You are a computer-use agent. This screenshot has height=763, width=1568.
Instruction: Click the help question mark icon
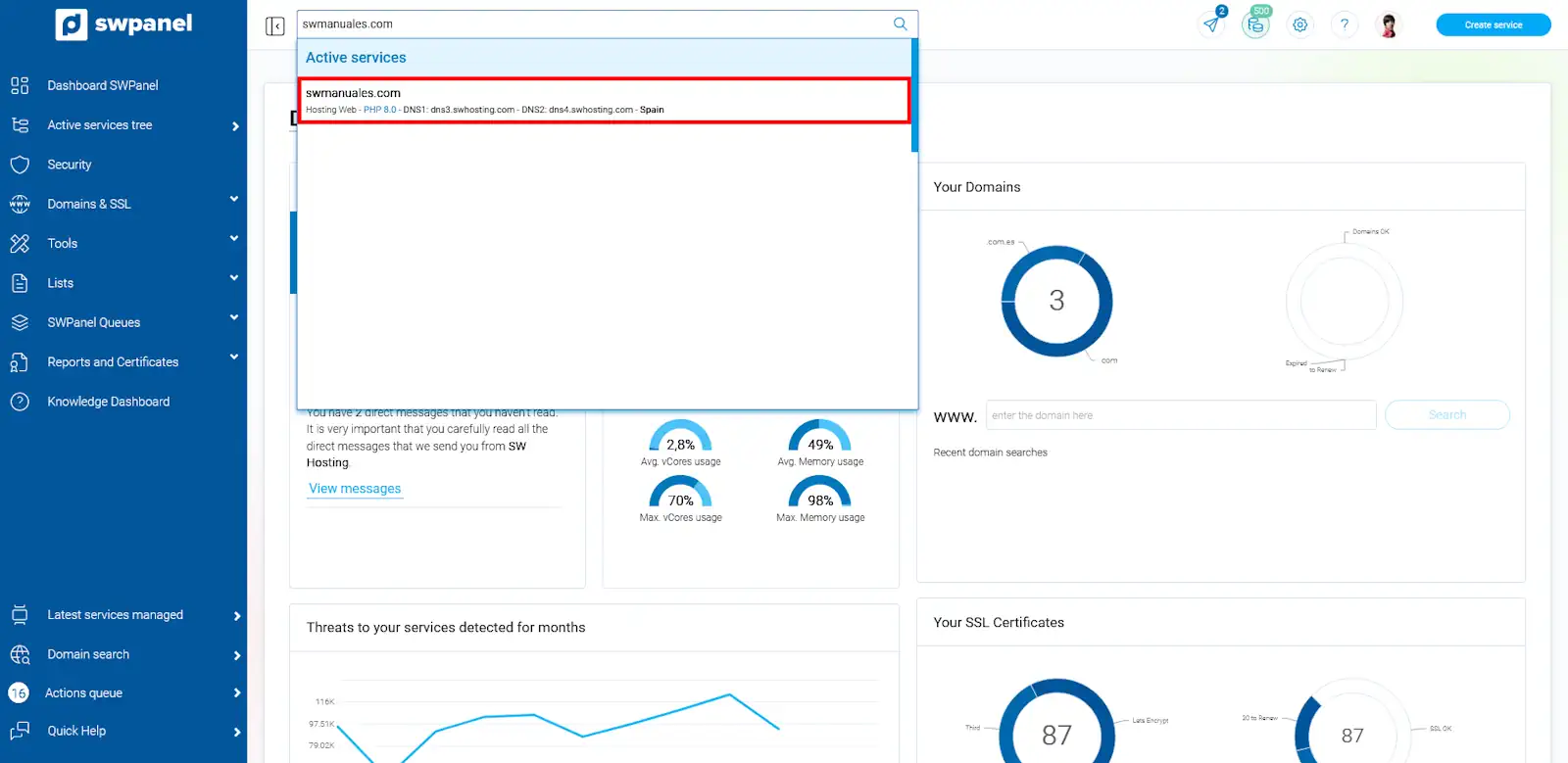[x=1344, y=25]
